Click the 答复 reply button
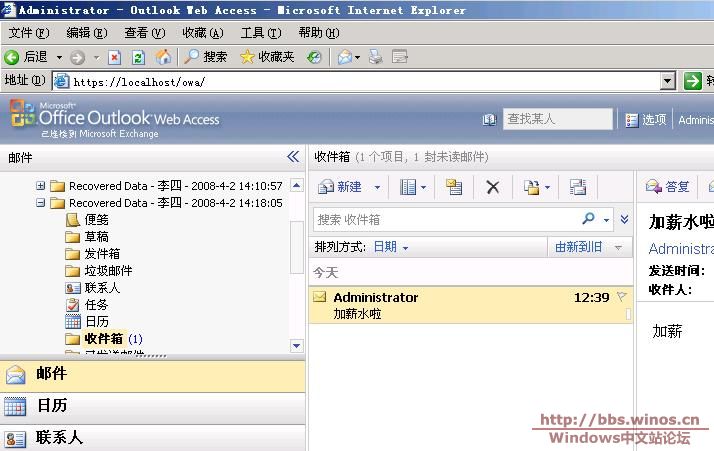Screen dimensions: 714x451 coord(669,187)
